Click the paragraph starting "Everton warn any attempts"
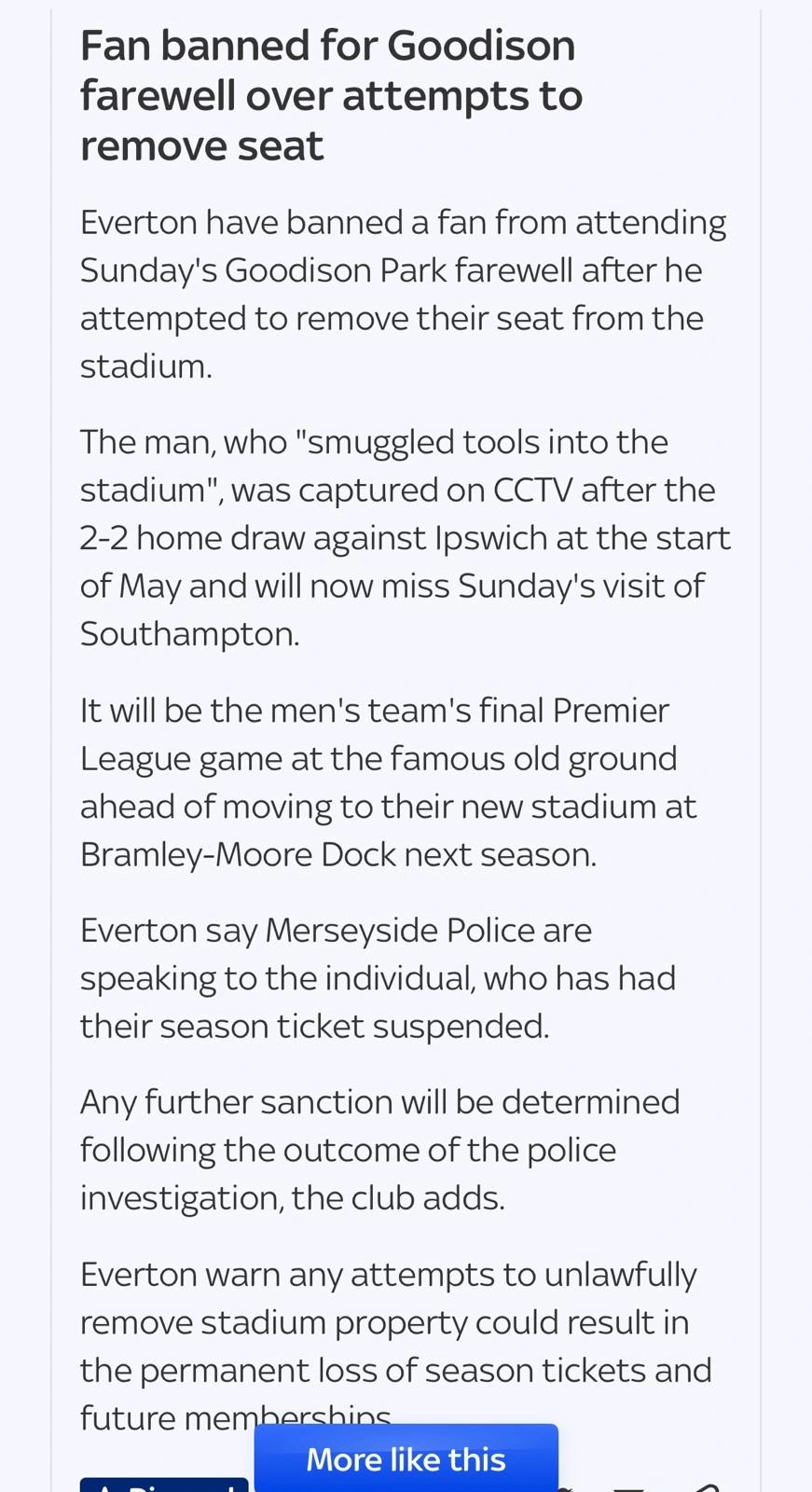This screenshot has width=812, height=1492. pos(395,1346)
